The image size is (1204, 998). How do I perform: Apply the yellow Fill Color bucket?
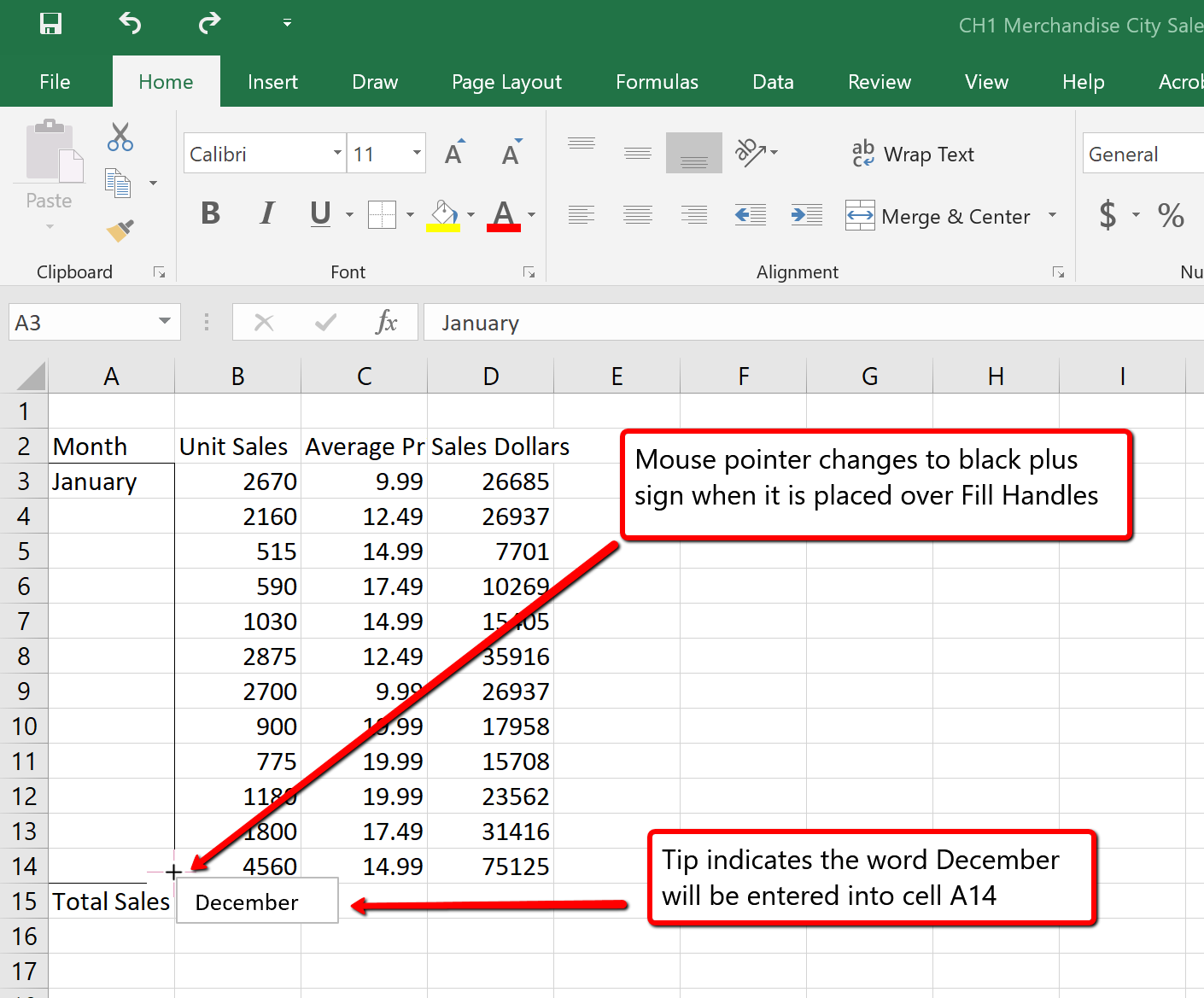[443, 215]
